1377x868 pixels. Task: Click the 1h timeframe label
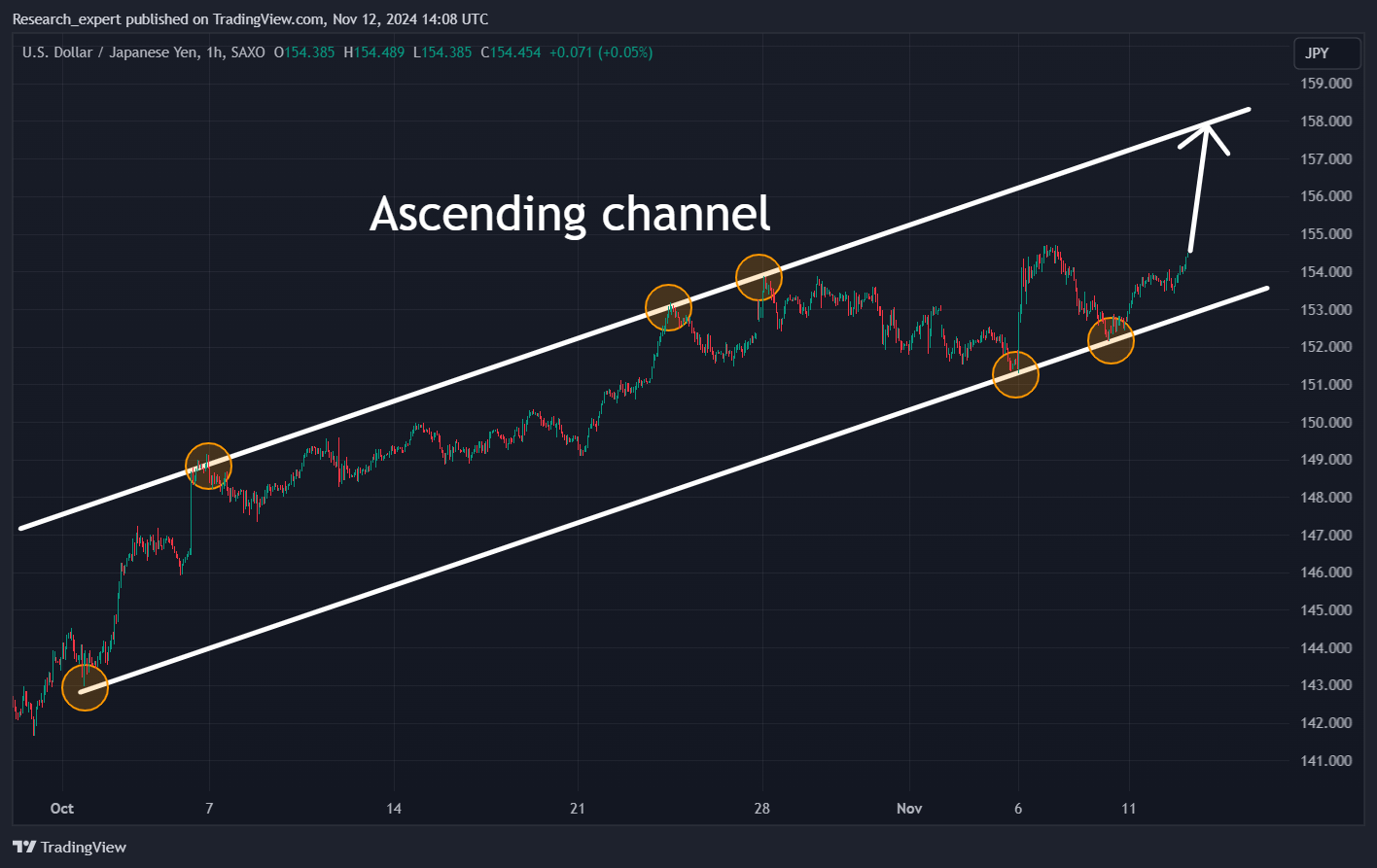coord(214,52)
